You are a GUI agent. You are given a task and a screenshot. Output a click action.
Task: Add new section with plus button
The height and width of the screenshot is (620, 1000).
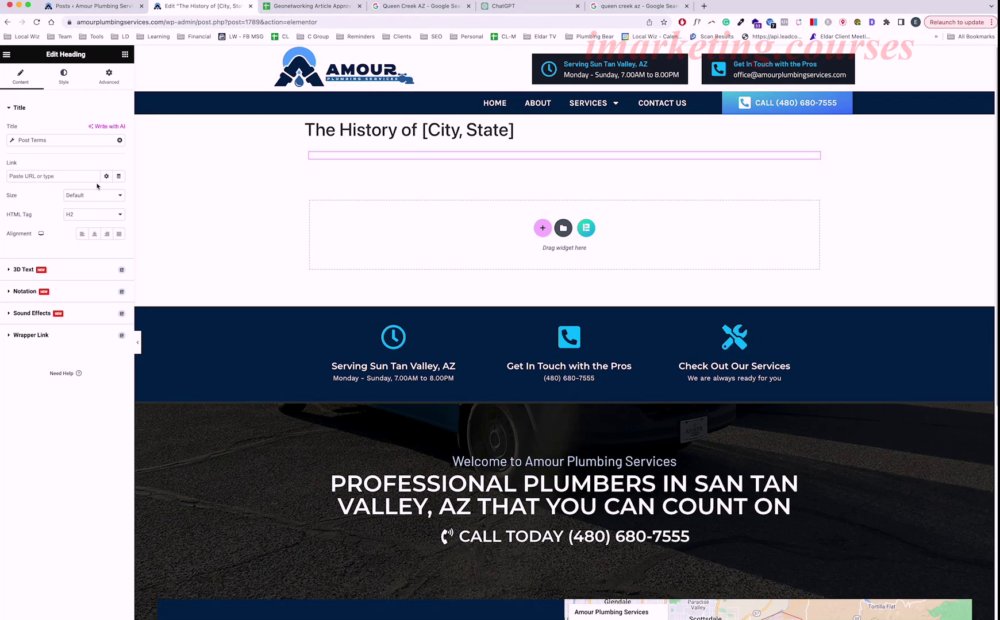tap(543, 228)
